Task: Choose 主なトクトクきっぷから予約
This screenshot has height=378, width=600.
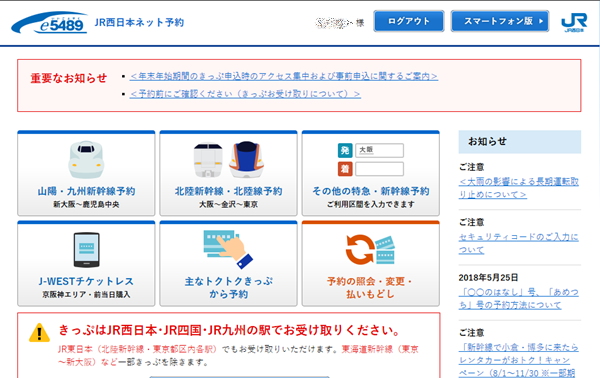Action: [x=228, y=263]
